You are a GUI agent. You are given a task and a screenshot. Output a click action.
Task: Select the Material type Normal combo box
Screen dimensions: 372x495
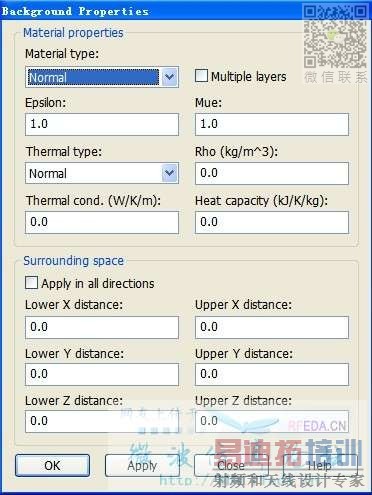click(x=102, y=77)
